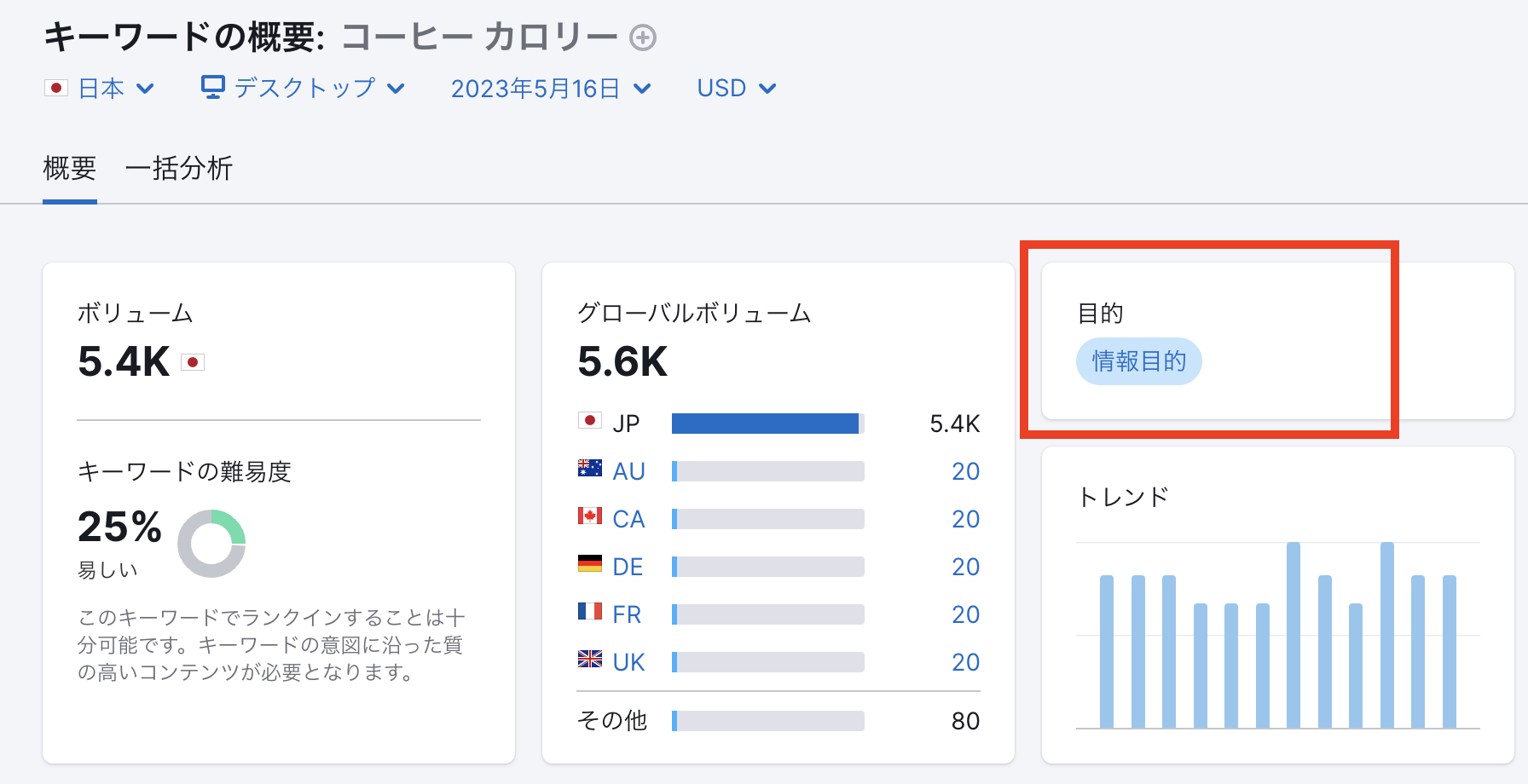Screen dimensions: 1528x784
Task: Click the desktop monitor icon
Action: tap(213, 87)
